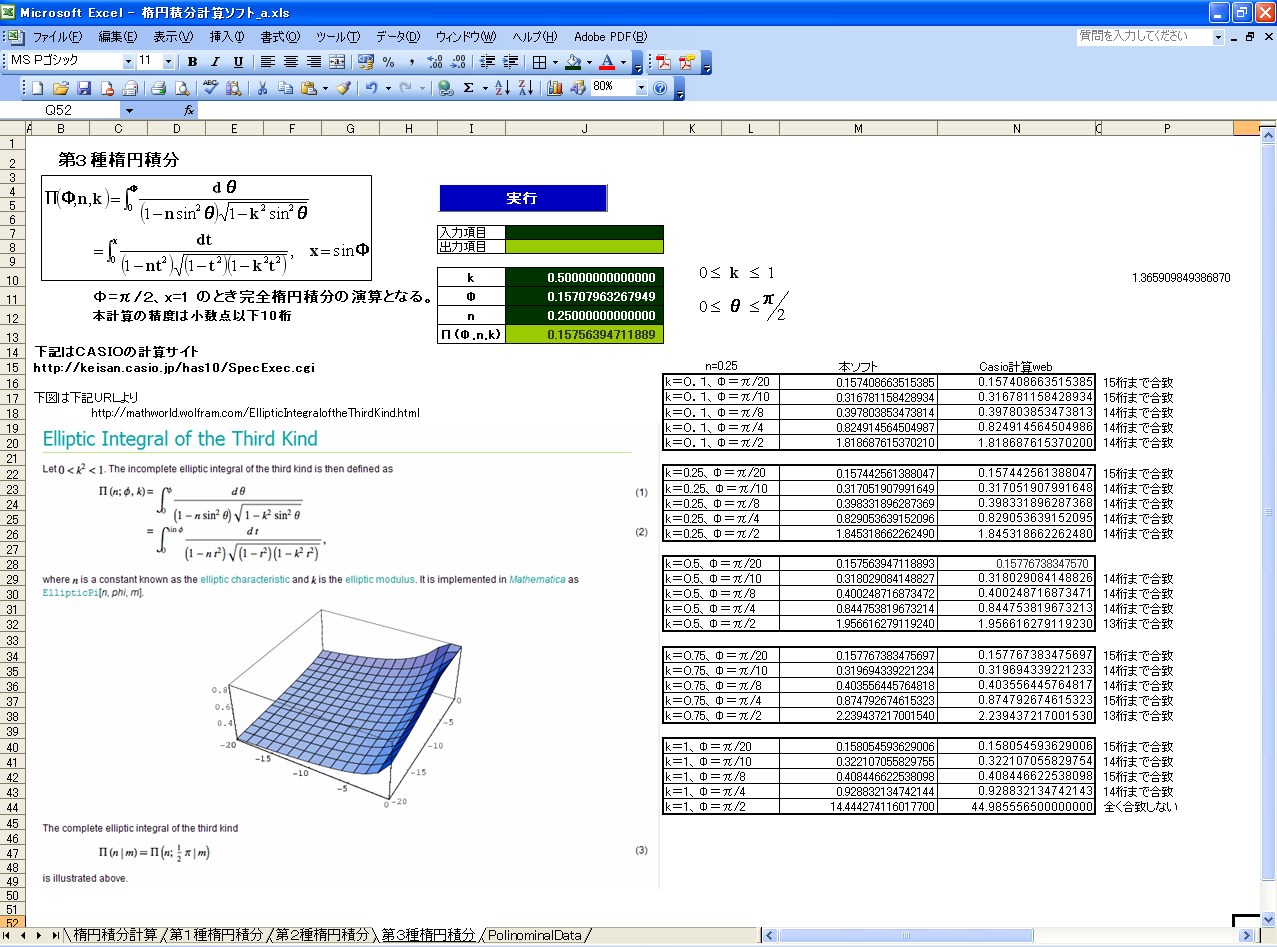Viewport: 1277px width, 947px height.
Task: Apply comma style formatting
Action: tap(411, 62)
